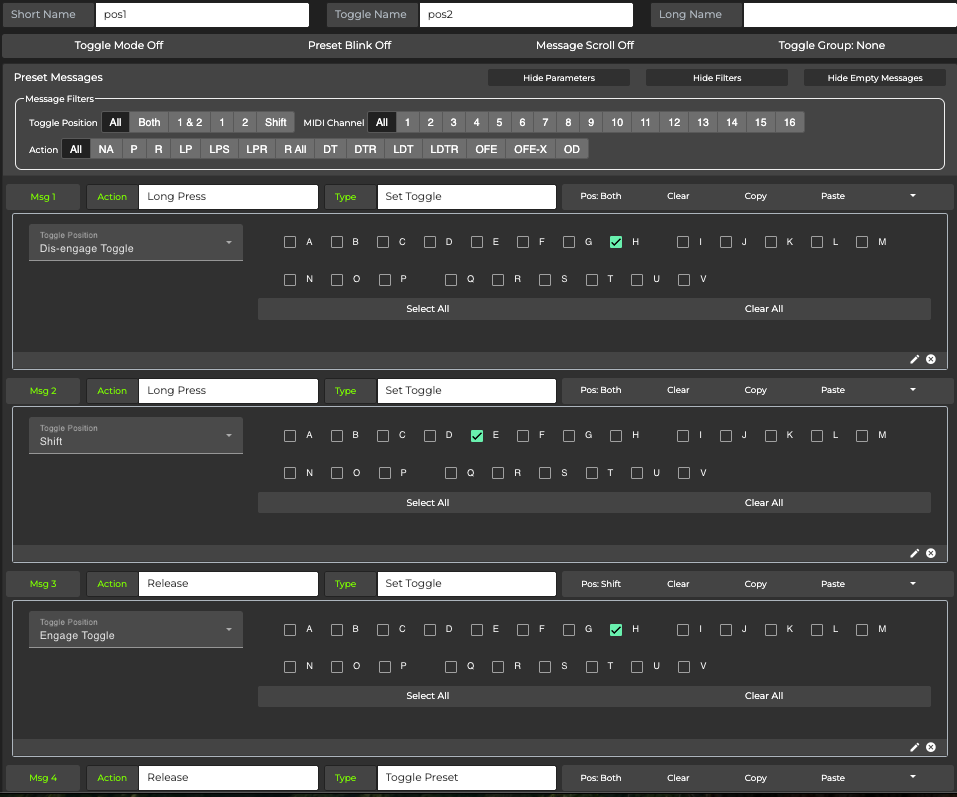Open Msg 2 Type Set Toggle selector
Screen dimensions: 957x797
(x=466, y=391)
